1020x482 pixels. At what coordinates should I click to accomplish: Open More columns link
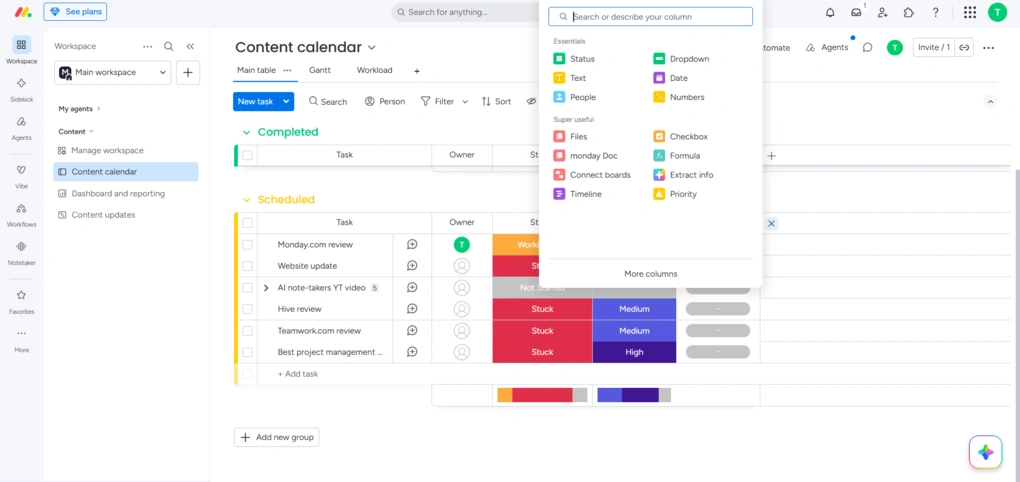pos(651,274)
